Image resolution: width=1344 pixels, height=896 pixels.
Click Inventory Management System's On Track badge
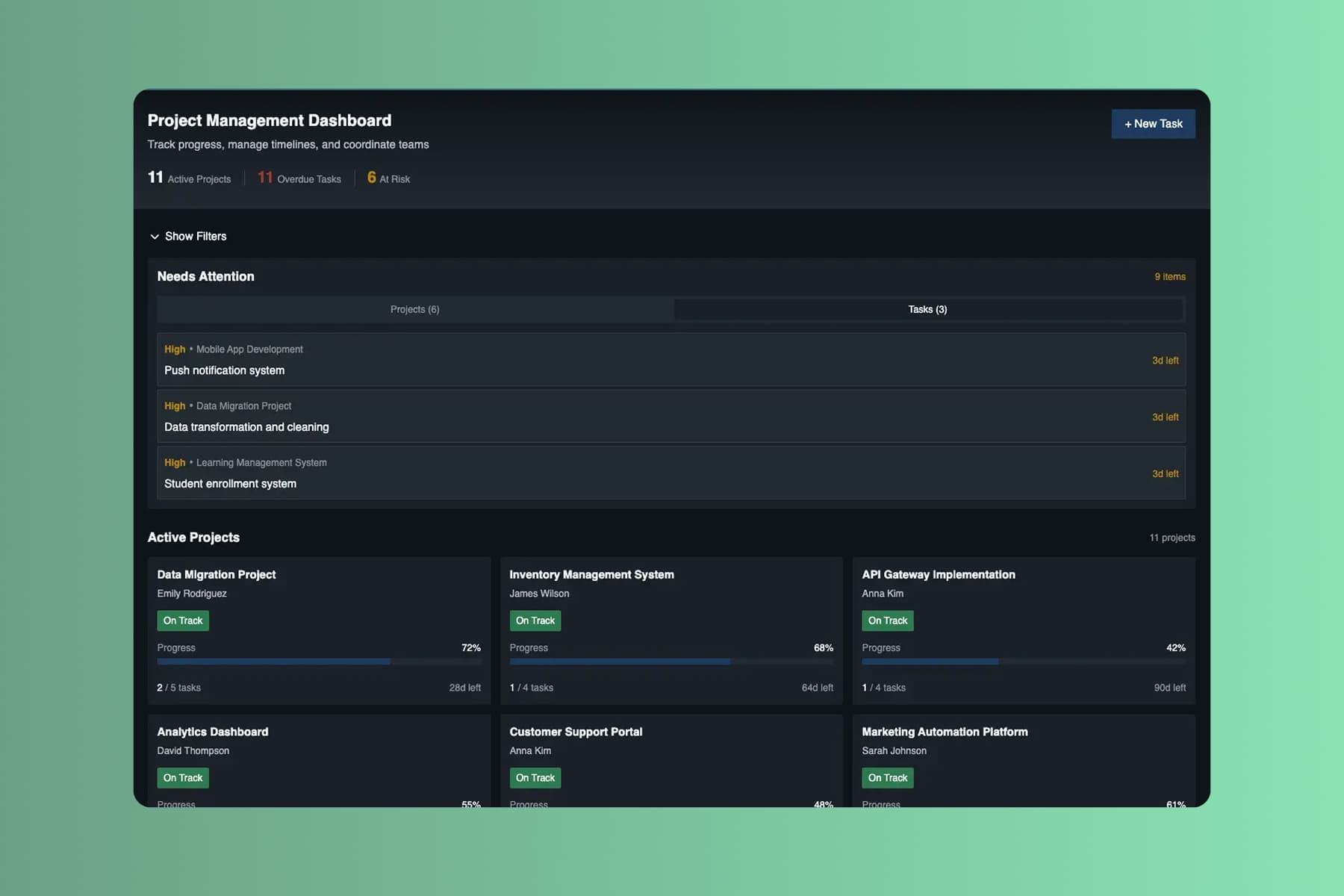[535, 620]
